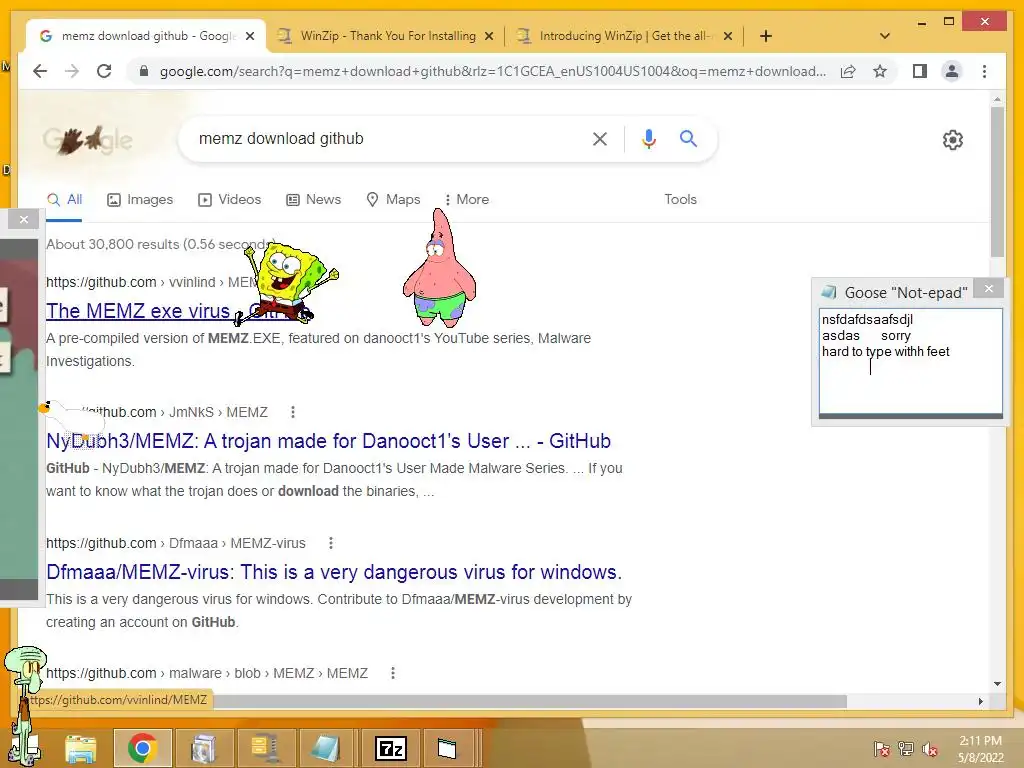The image size is (1024, 768).
Task: Click the Chrome taskbar icon
Action: (x=142, y=748)
